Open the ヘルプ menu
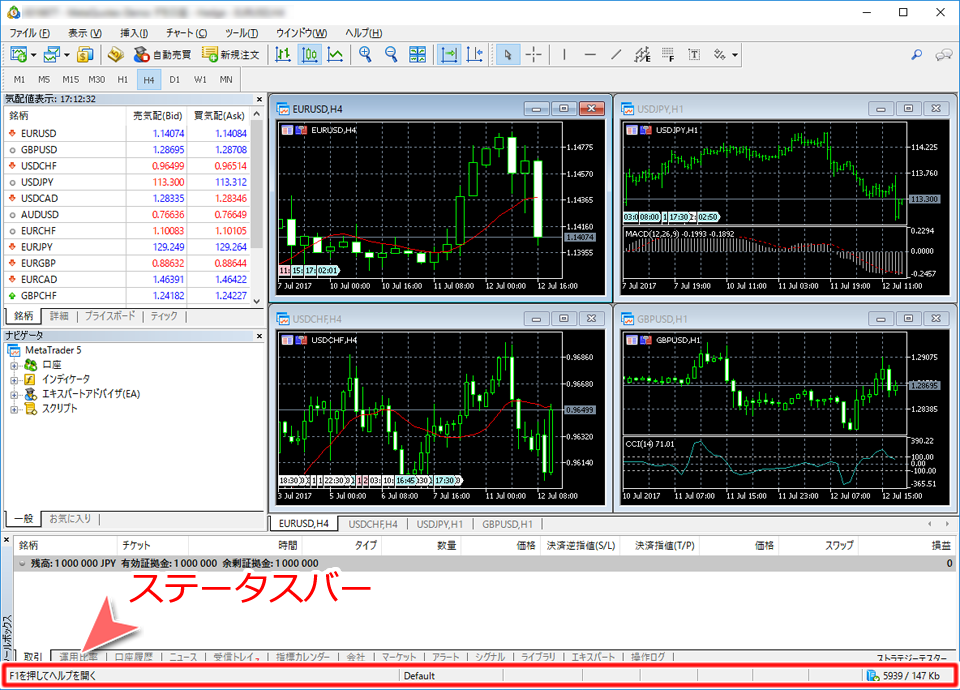Image resolution: width=960 pixels, height=690 pixels. click(364, 33)
